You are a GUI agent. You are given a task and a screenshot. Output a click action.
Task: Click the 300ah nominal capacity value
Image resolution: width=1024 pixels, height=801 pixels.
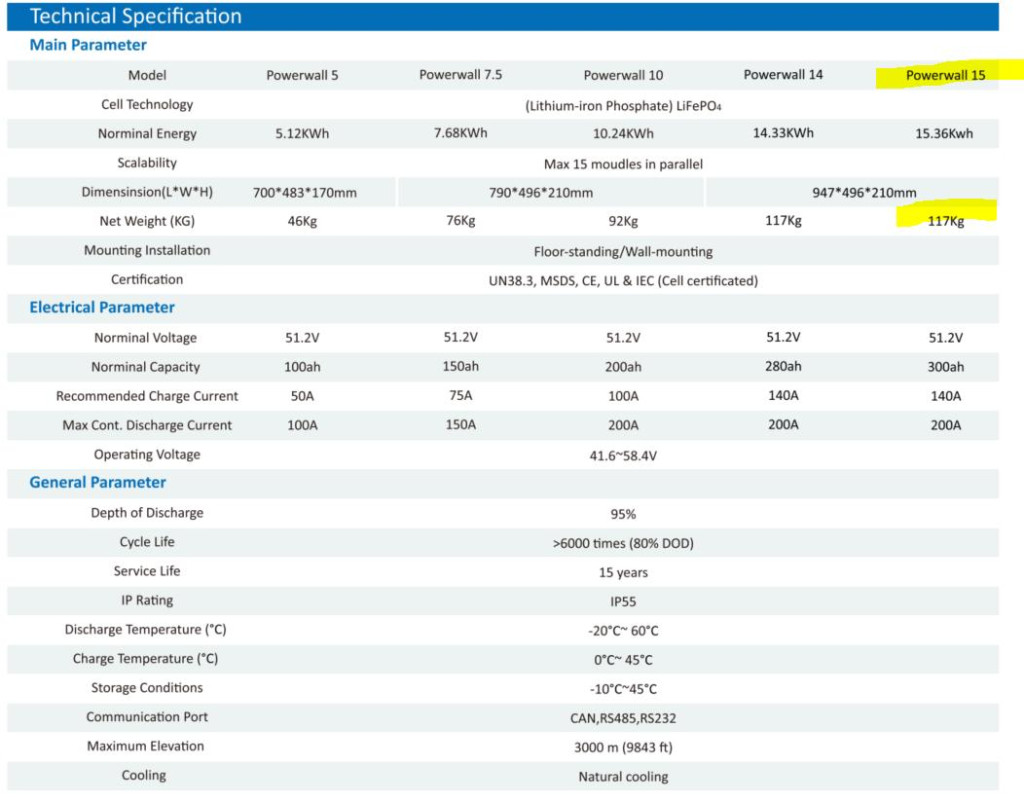pos(945,367)
